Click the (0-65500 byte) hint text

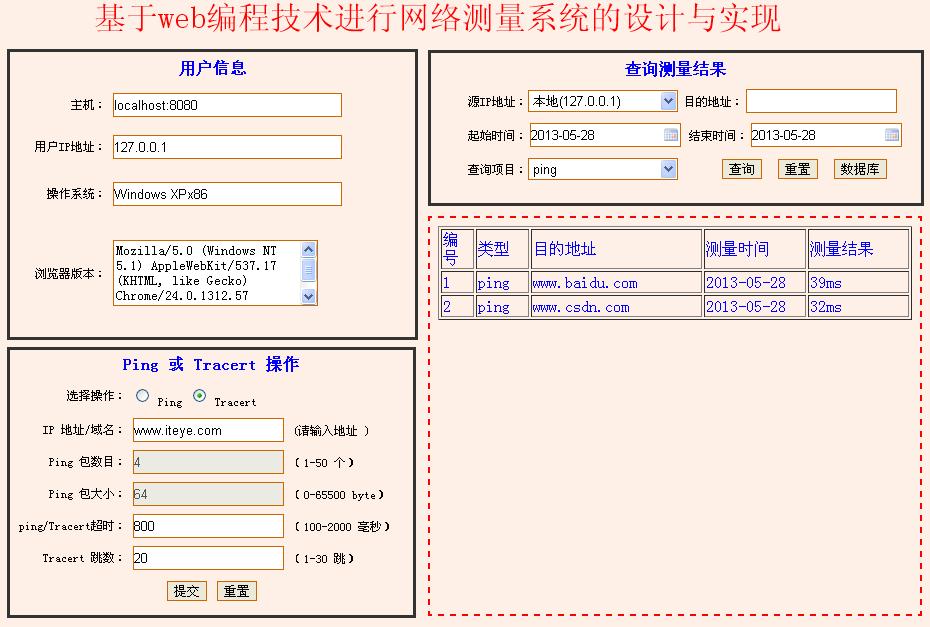(x=339, y=495)
